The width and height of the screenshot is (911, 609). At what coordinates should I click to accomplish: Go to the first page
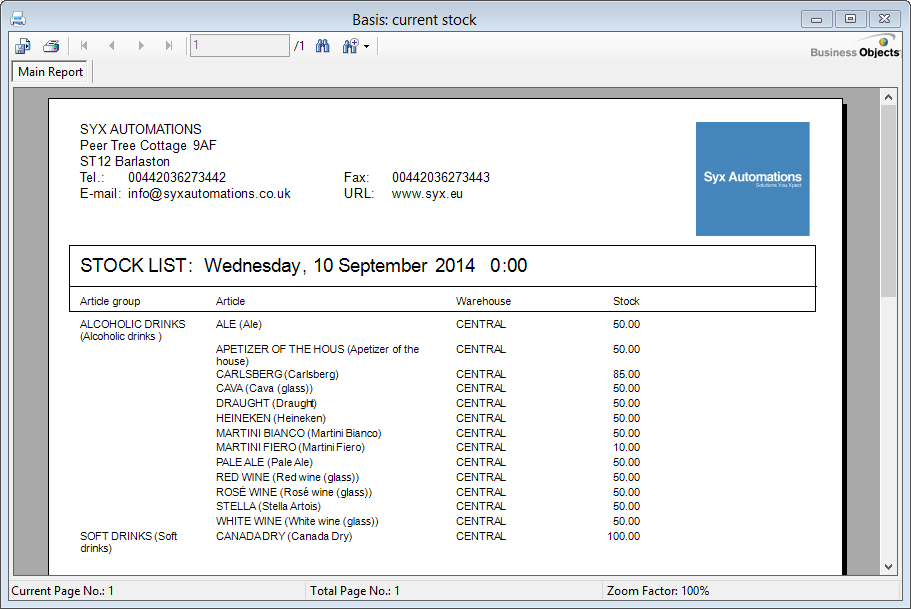(x=84, y=46)
